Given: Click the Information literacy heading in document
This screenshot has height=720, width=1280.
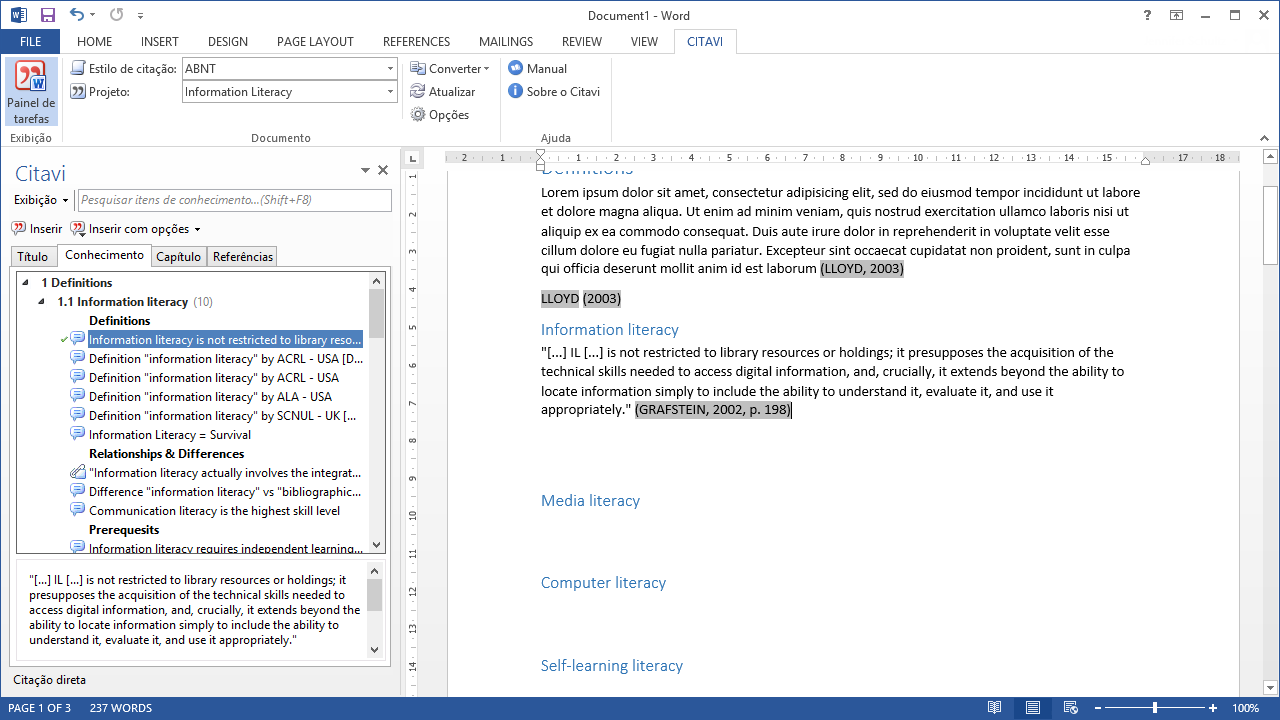Looking at the screenshot, I should click(x=610, y=330).
